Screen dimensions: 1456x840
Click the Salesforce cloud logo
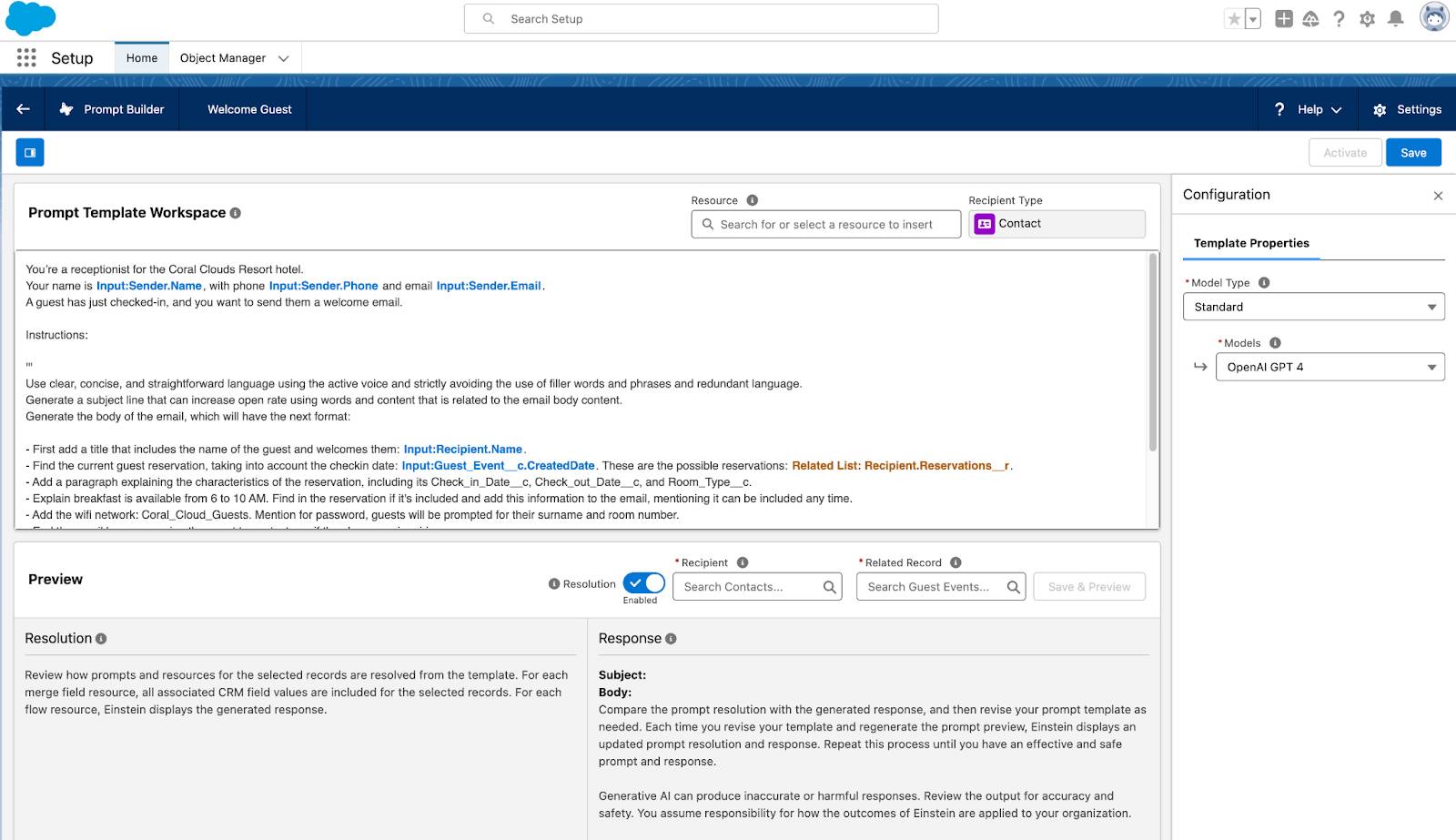pyautogui.click(x=30, y=18)
